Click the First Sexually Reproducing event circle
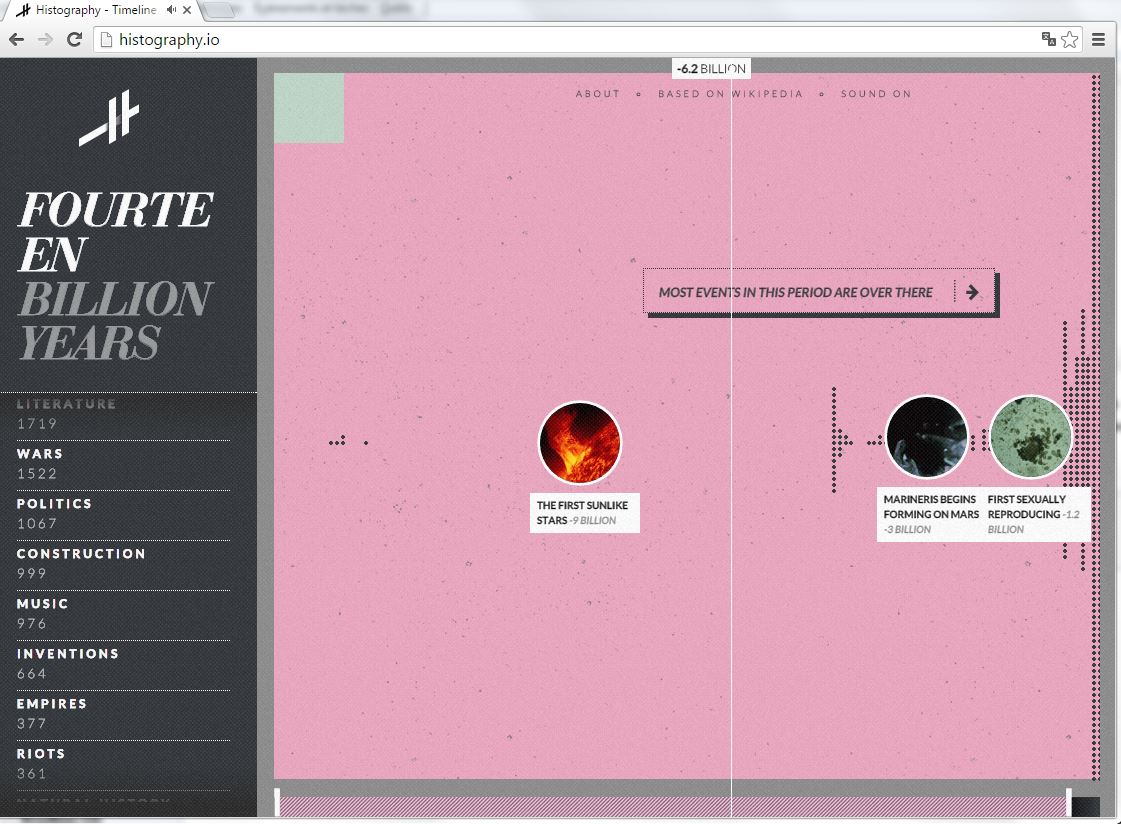 pos(1030,437)
